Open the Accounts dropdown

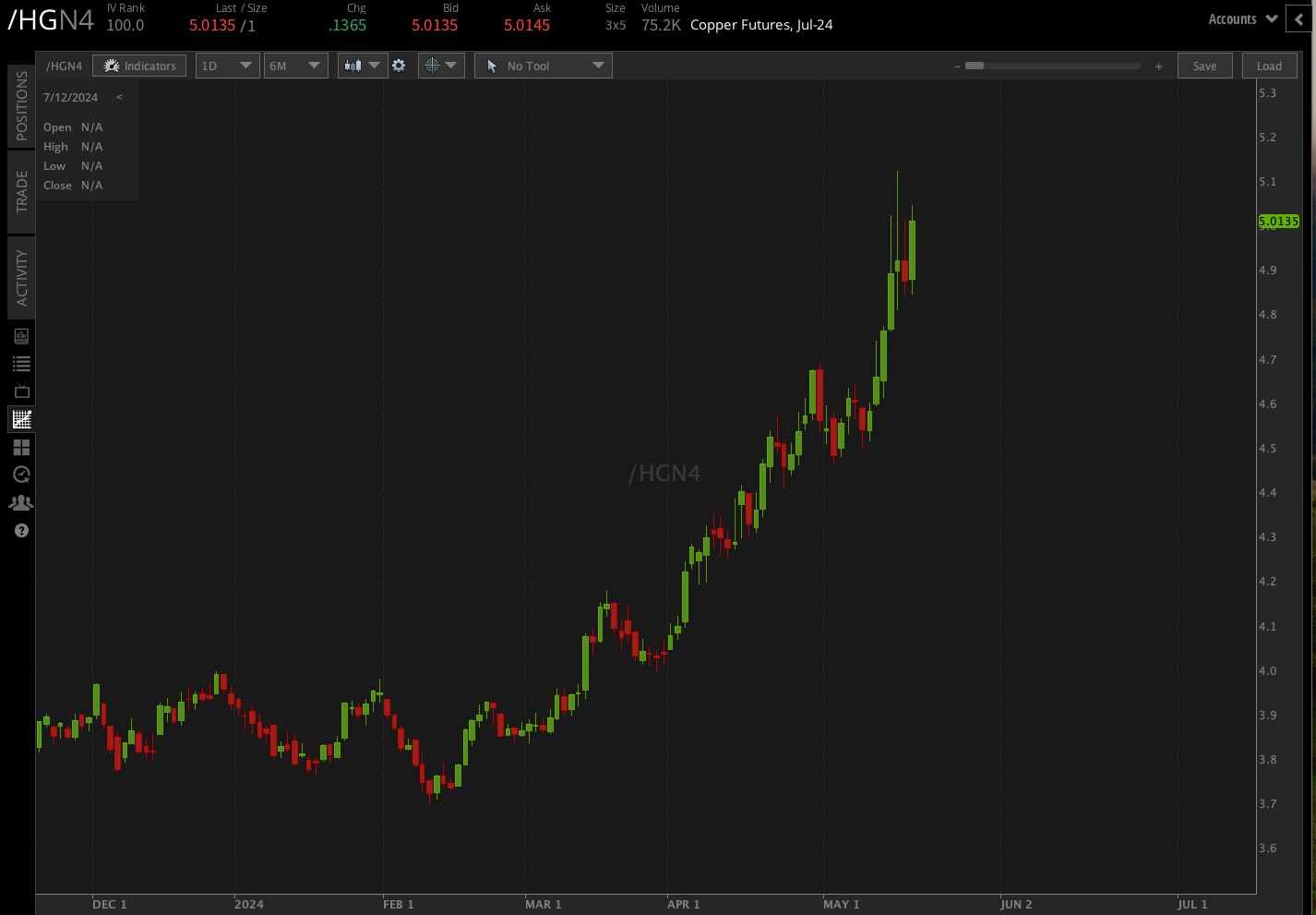[1242, 18]
